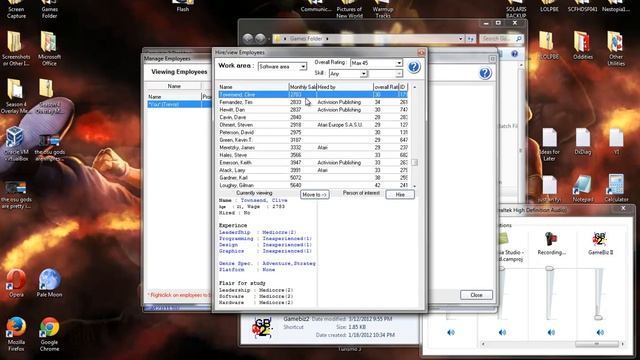Sort by the overall Rat column header
Viewport: 640px width, 360px height.
pos(386,87)
